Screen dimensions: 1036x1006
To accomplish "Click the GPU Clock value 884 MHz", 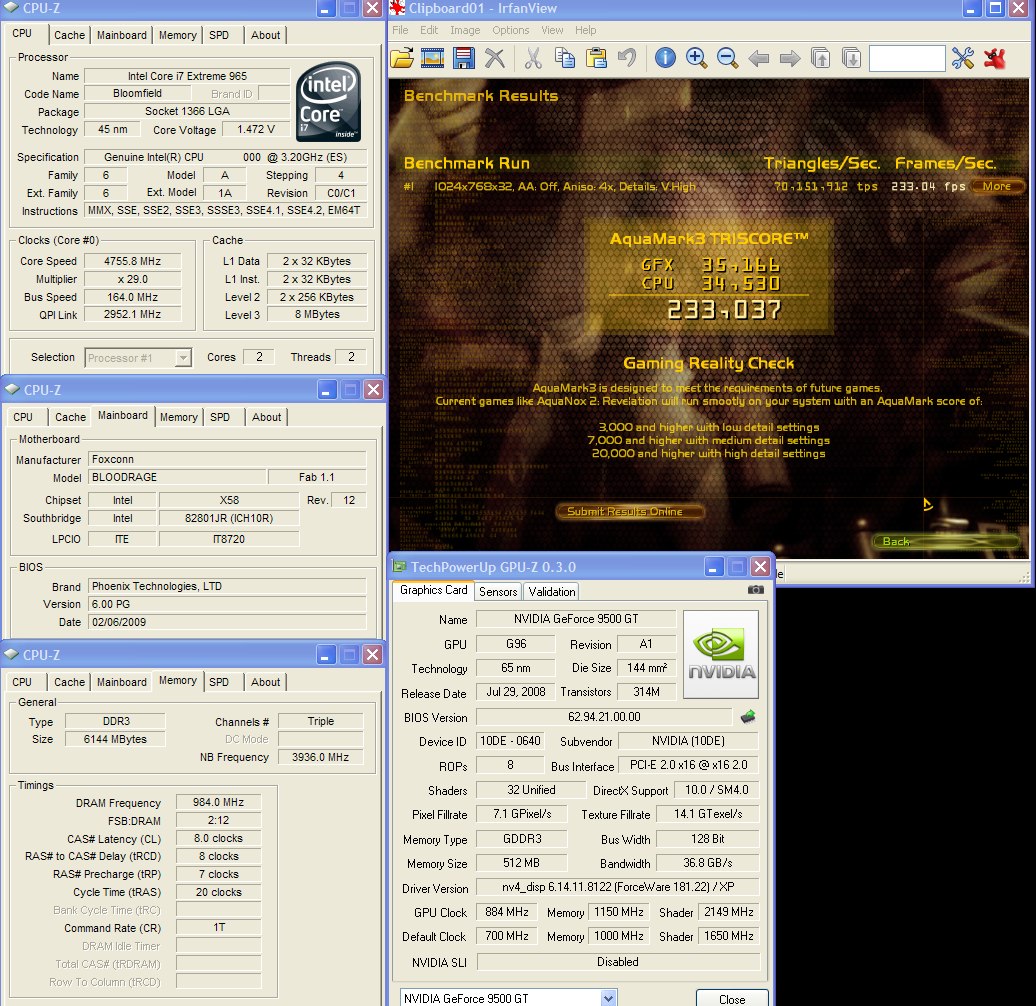I will pyautogui.click(x=506, y=912).
